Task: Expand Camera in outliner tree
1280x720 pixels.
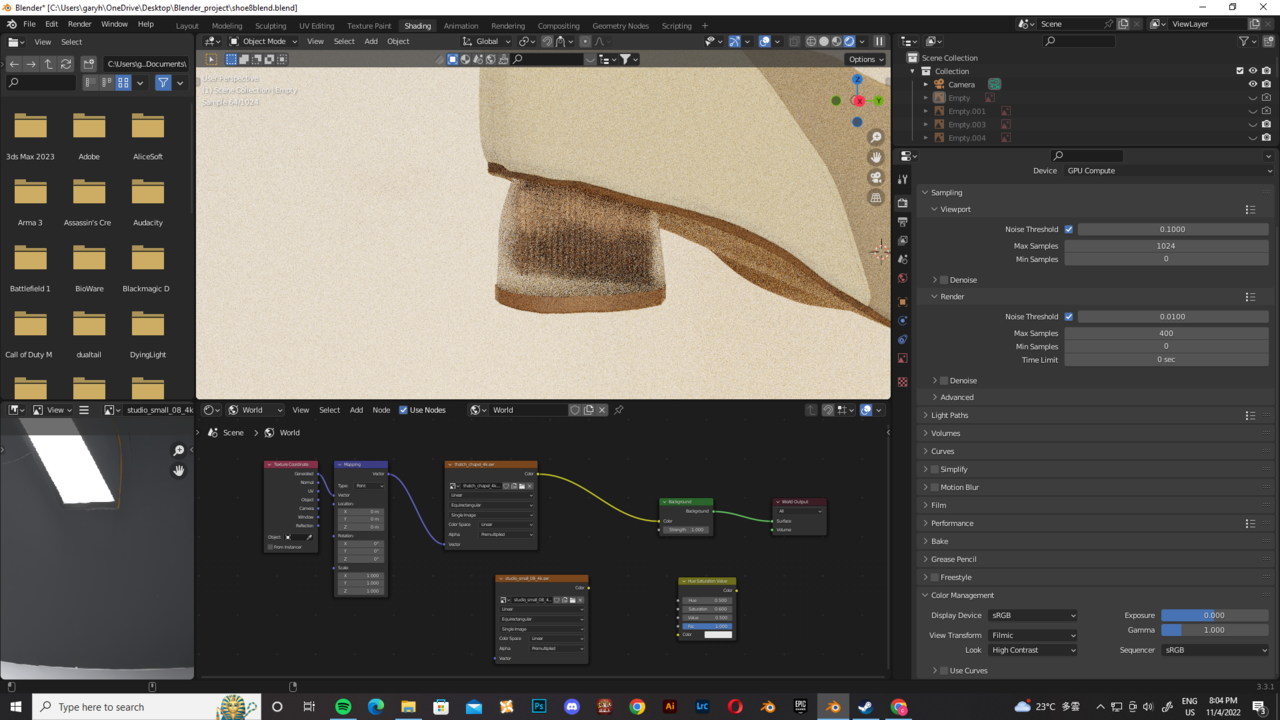Action: click(926, 85)
